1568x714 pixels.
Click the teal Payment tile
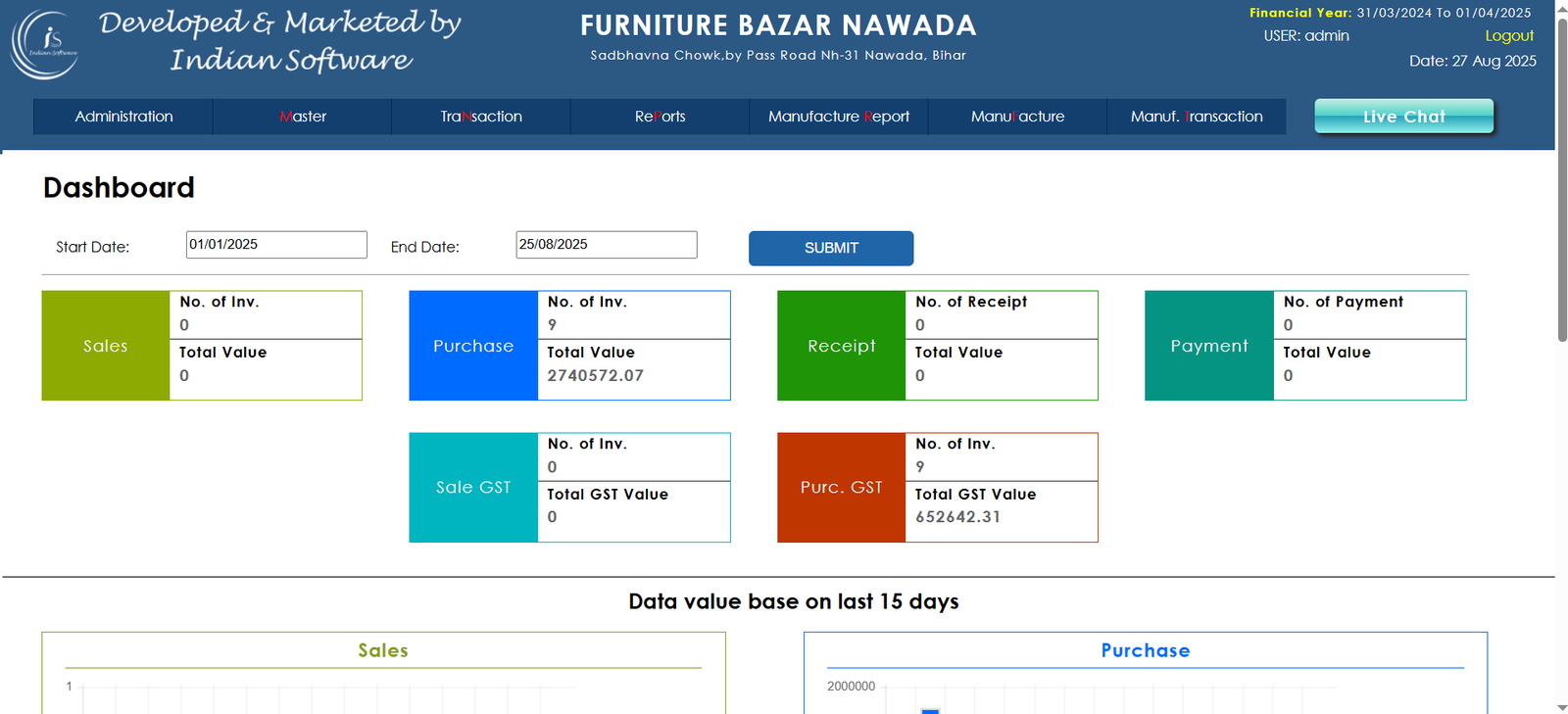pyautogui.click(x=1209, y=346)
